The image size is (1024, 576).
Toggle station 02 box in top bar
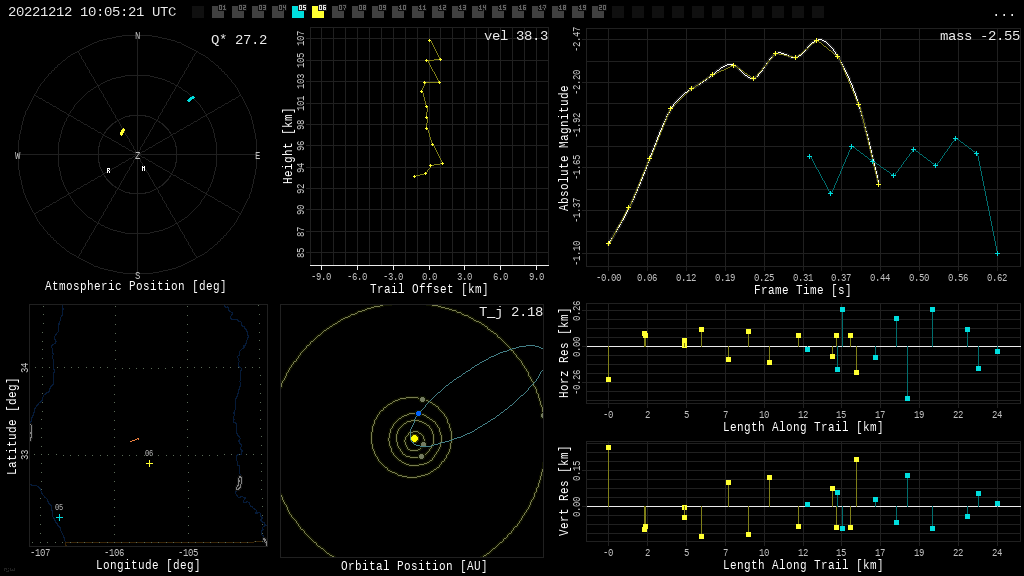tap(238, 12)
